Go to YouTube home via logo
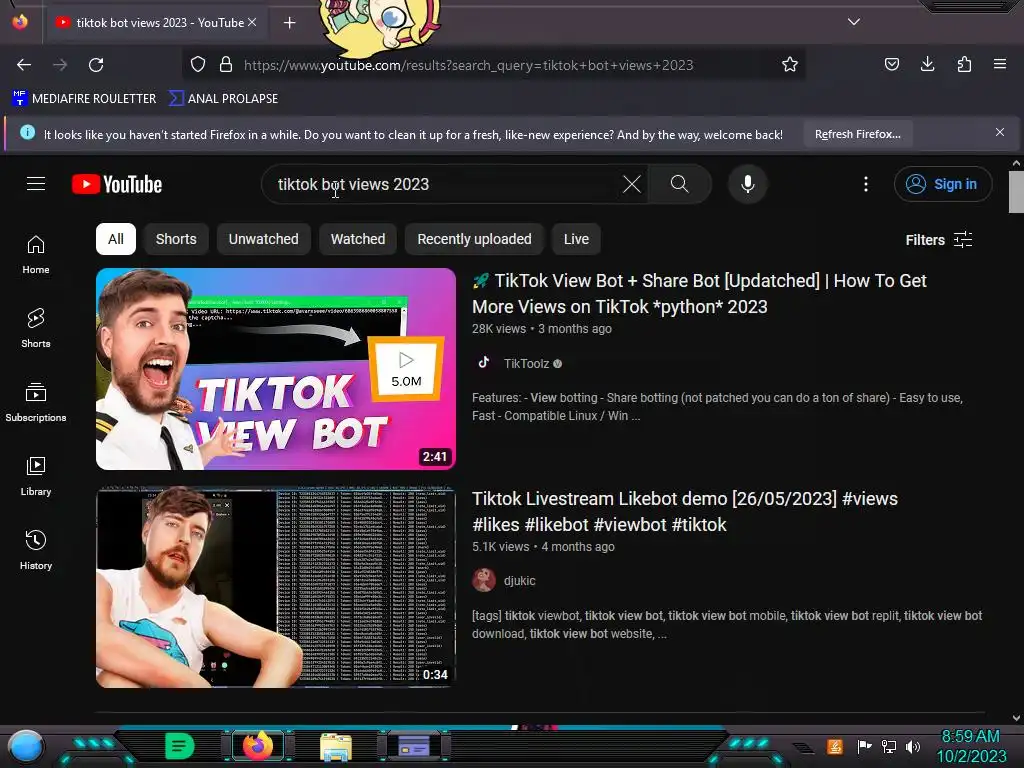 pyautogui.click(x=117, y=184)
